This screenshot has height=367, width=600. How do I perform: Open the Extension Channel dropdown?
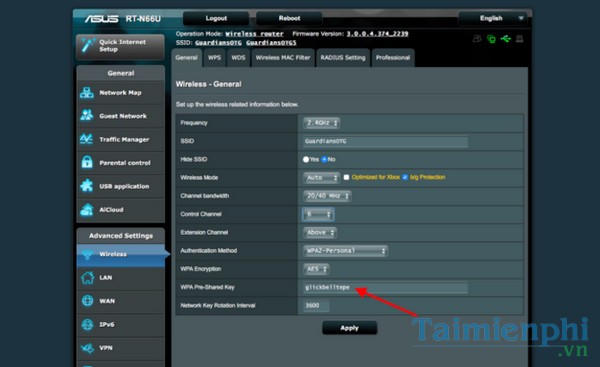click(x=320, y=232)
